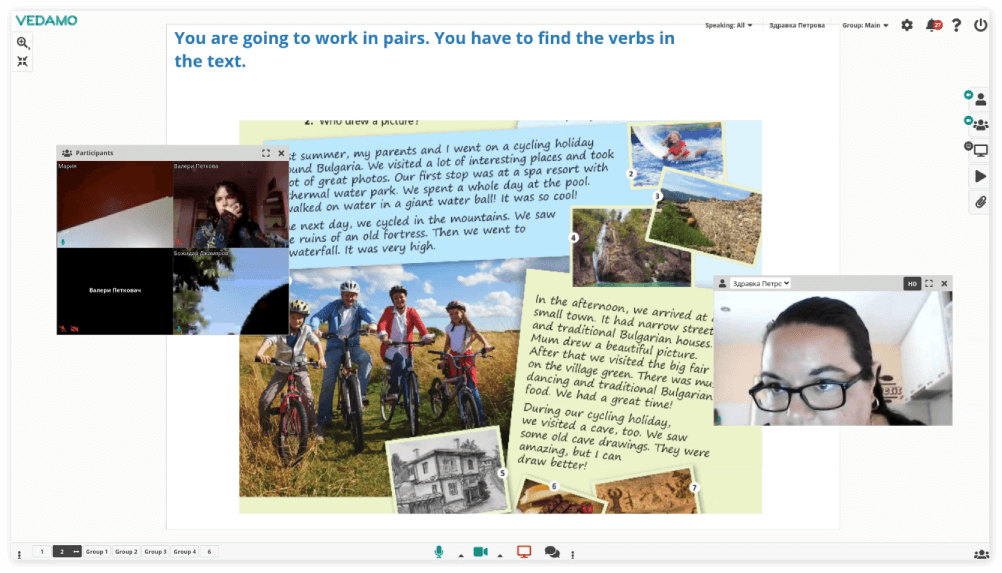Open the attachments paperclip icon
1002x573 pixels.
[980, 202]
